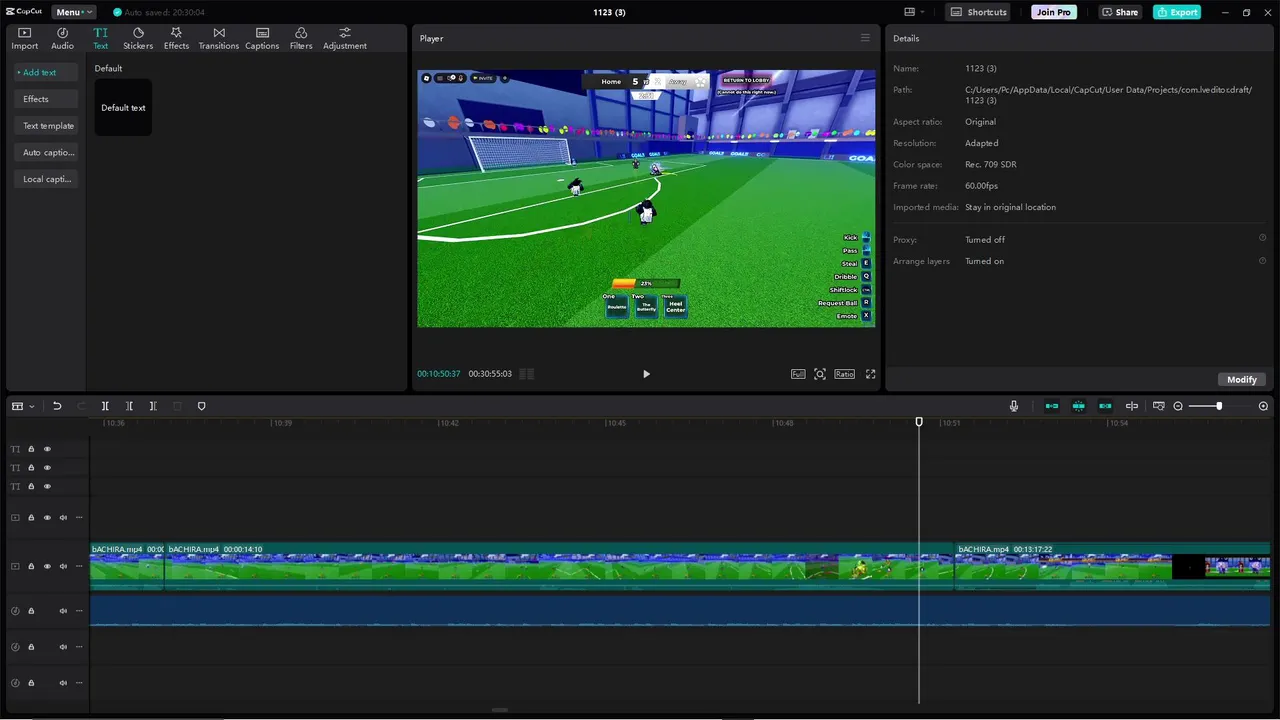Click the timeline zoom-in magnifier
This screenshot has height=720, width=1280.
pyautogui.click(x=1263, y=406)
